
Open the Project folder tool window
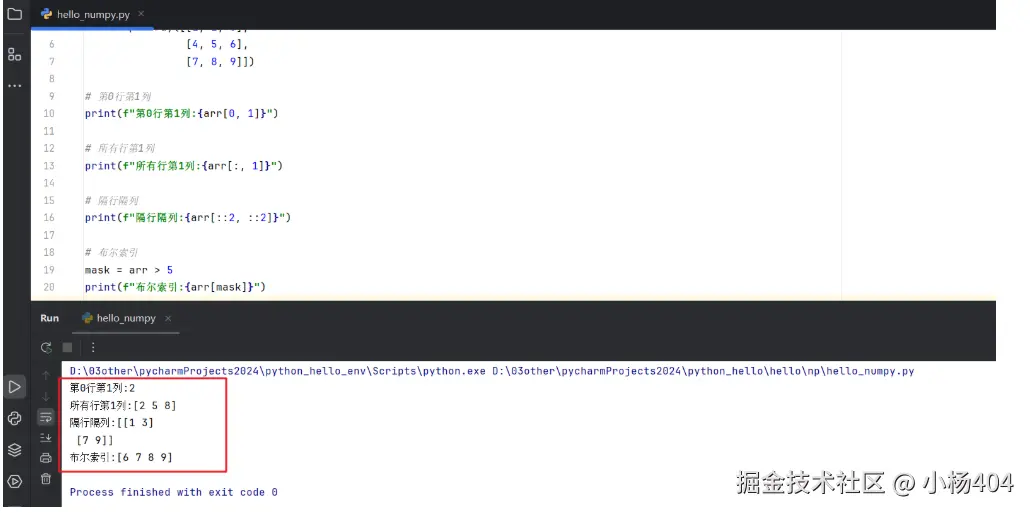14,14
